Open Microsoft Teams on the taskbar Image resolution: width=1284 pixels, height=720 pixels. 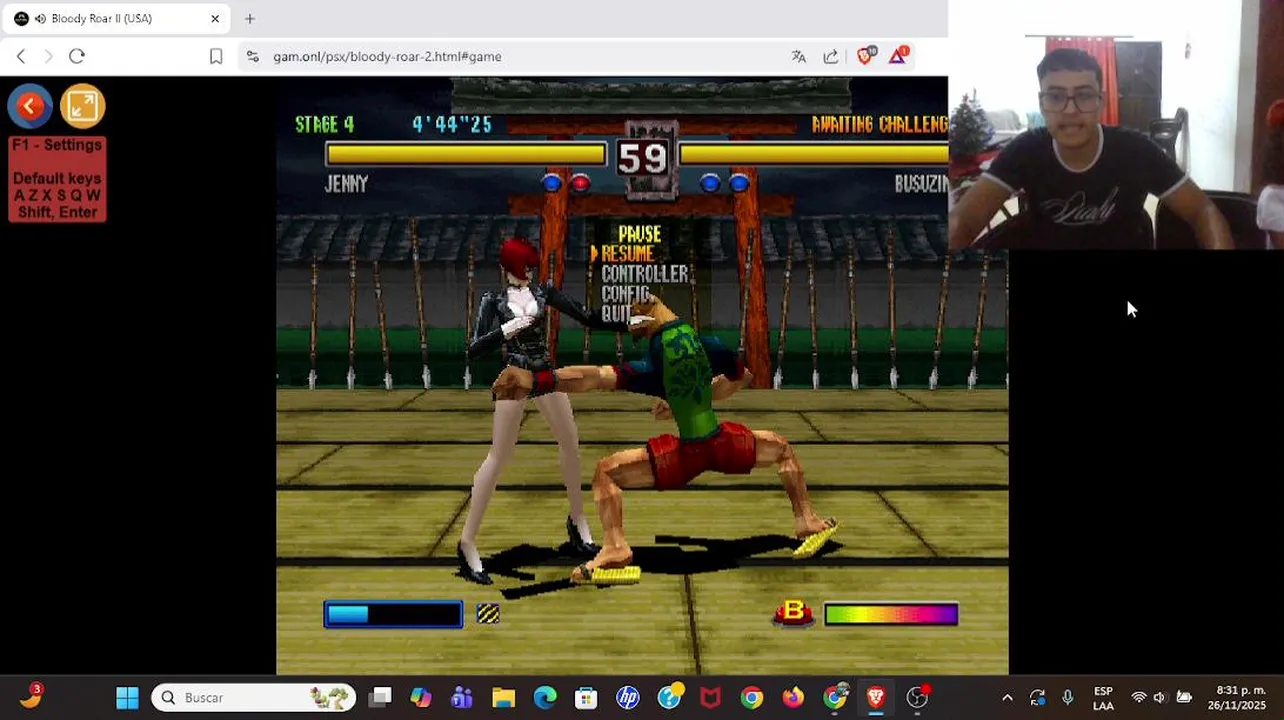[462, 697]
